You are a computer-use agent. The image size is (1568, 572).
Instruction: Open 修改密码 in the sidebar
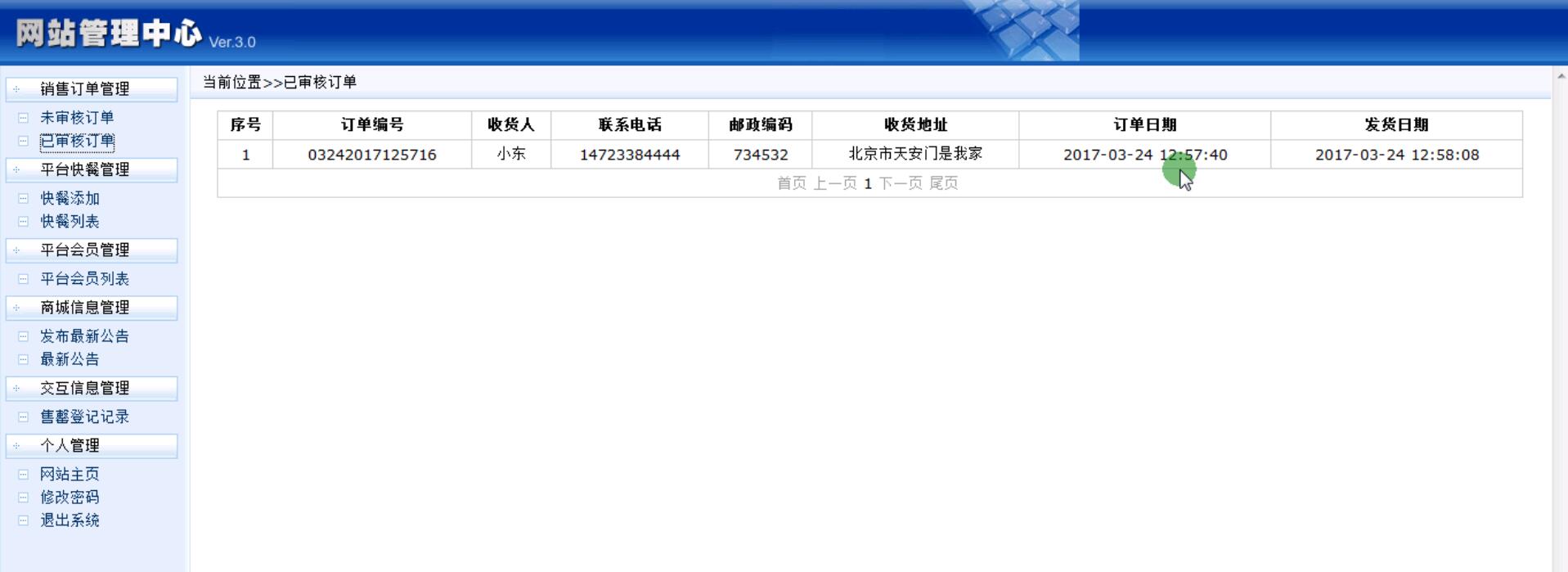pos(70,497)
